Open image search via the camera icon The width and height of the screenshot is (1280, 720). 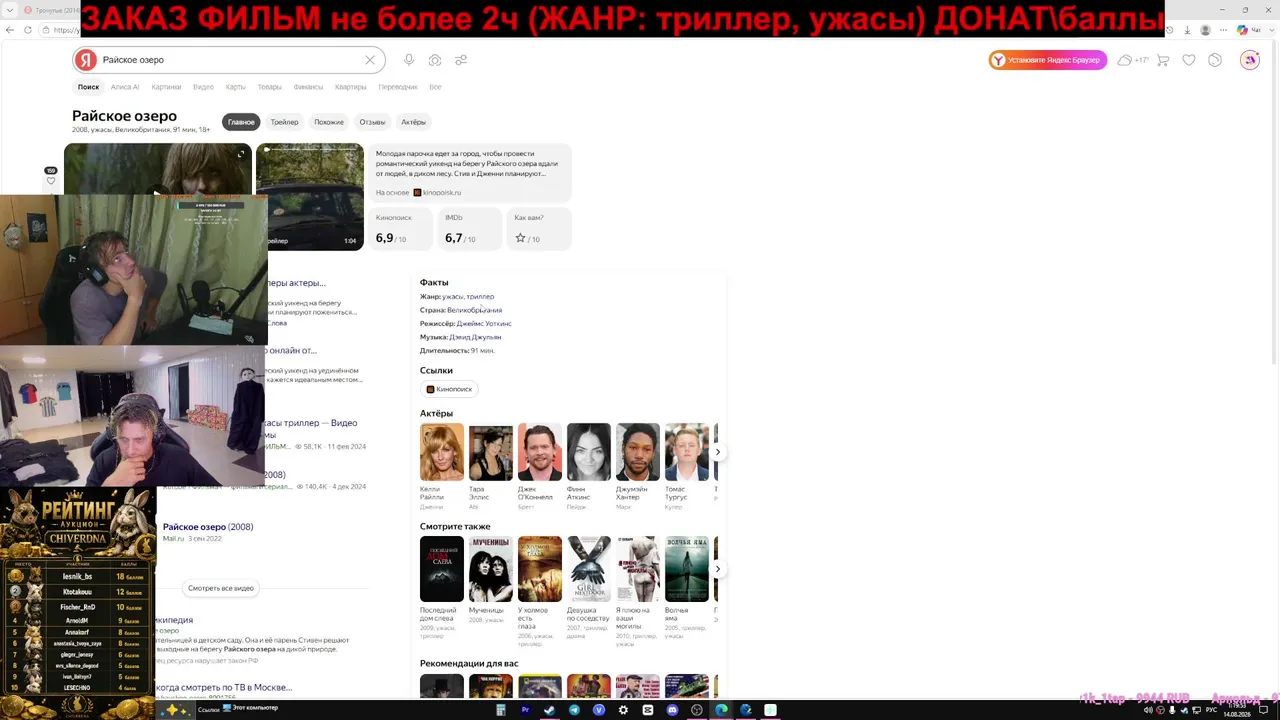tap(435, 60)
